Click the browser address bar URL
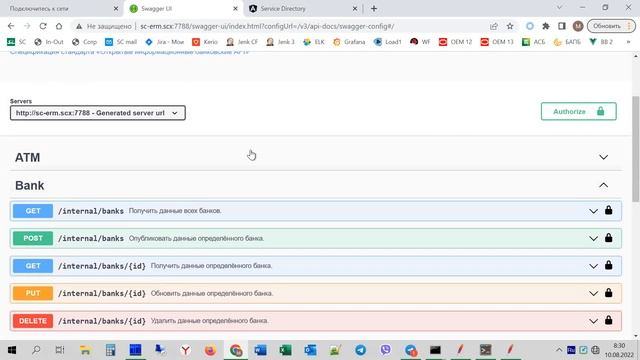This screenshot has height=360, width=640. point(267,26)
